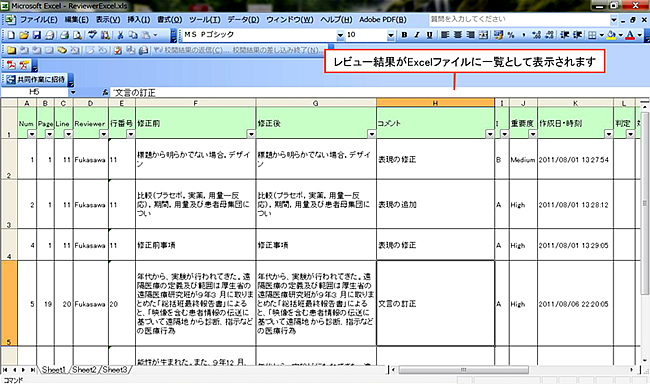Viewport: 650px width, 384px height.
Task: Click 校閲結果の返信(C) in reviewing toolbar
Action: tap(191, 50)
